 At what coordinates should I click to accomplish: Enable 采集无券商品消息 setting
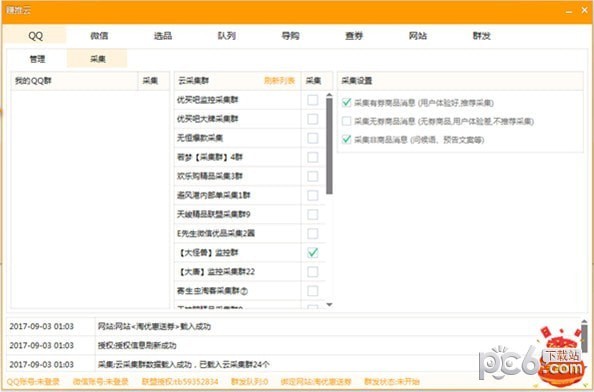coord(346,121)
